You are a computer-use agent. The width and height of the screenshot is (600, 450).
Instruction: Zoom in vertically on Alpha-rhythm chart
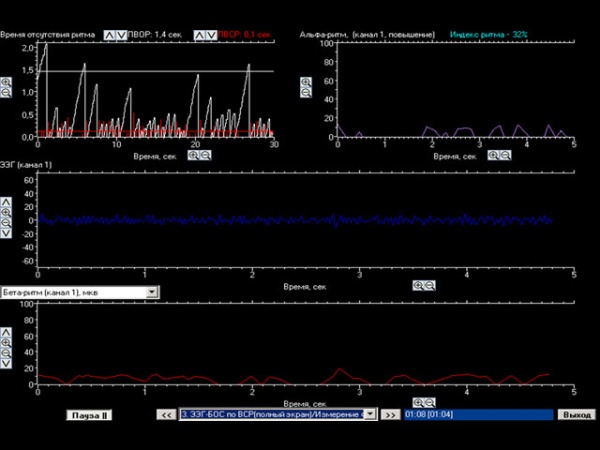point(307,82)
